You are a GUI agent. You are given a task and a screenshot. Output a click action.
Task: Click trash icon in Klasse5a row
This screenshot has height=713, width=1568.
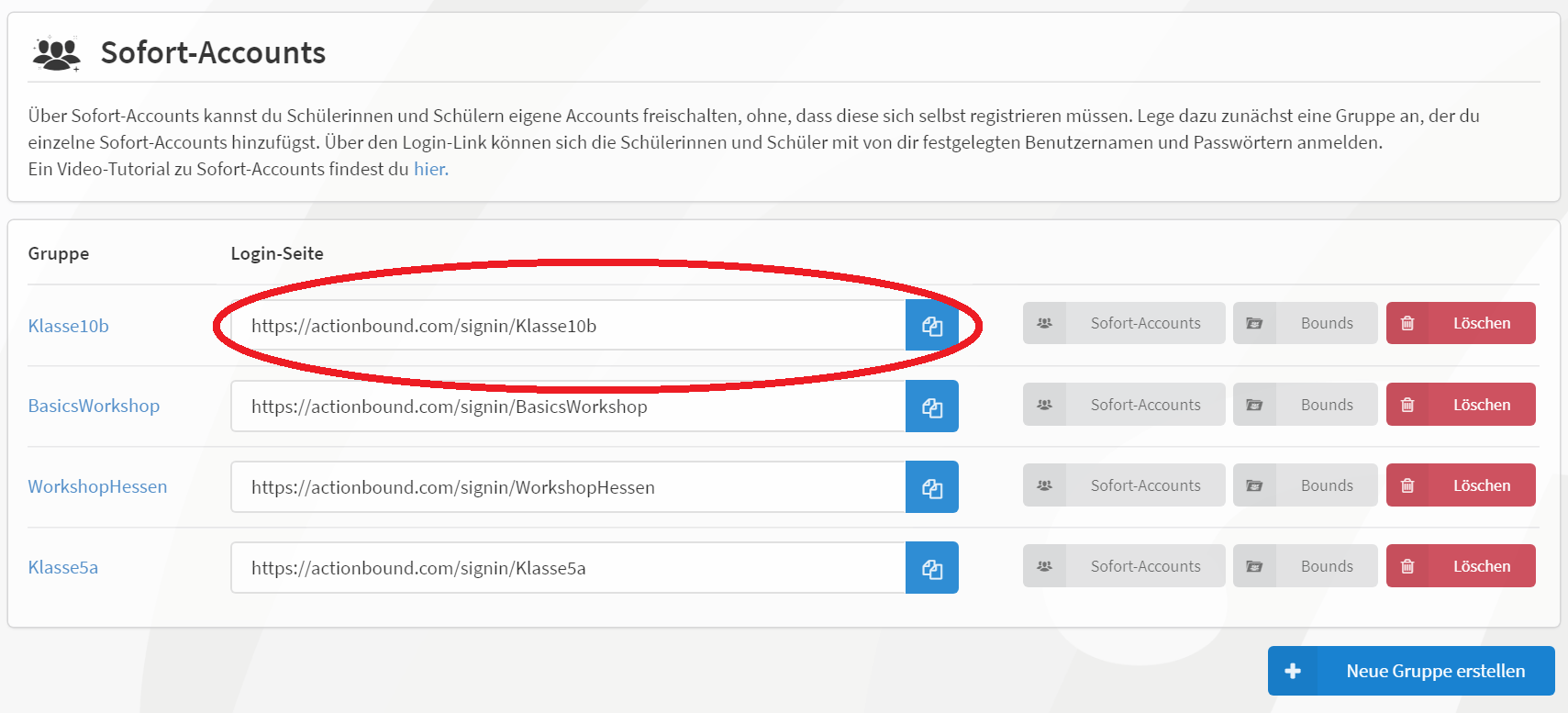click(1407, 566)
